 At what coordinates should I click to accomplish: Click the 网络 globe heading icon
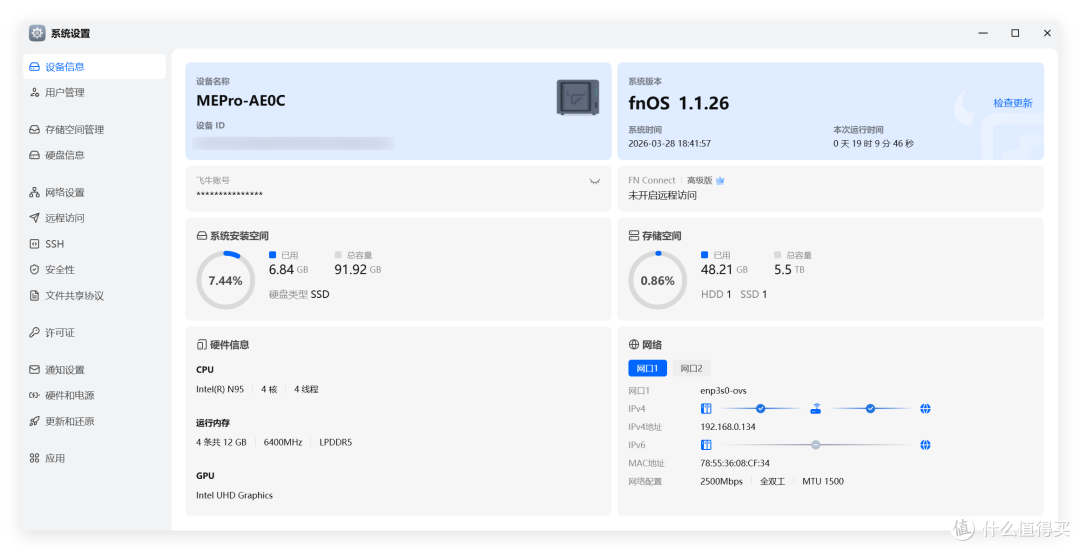[634, 344]
